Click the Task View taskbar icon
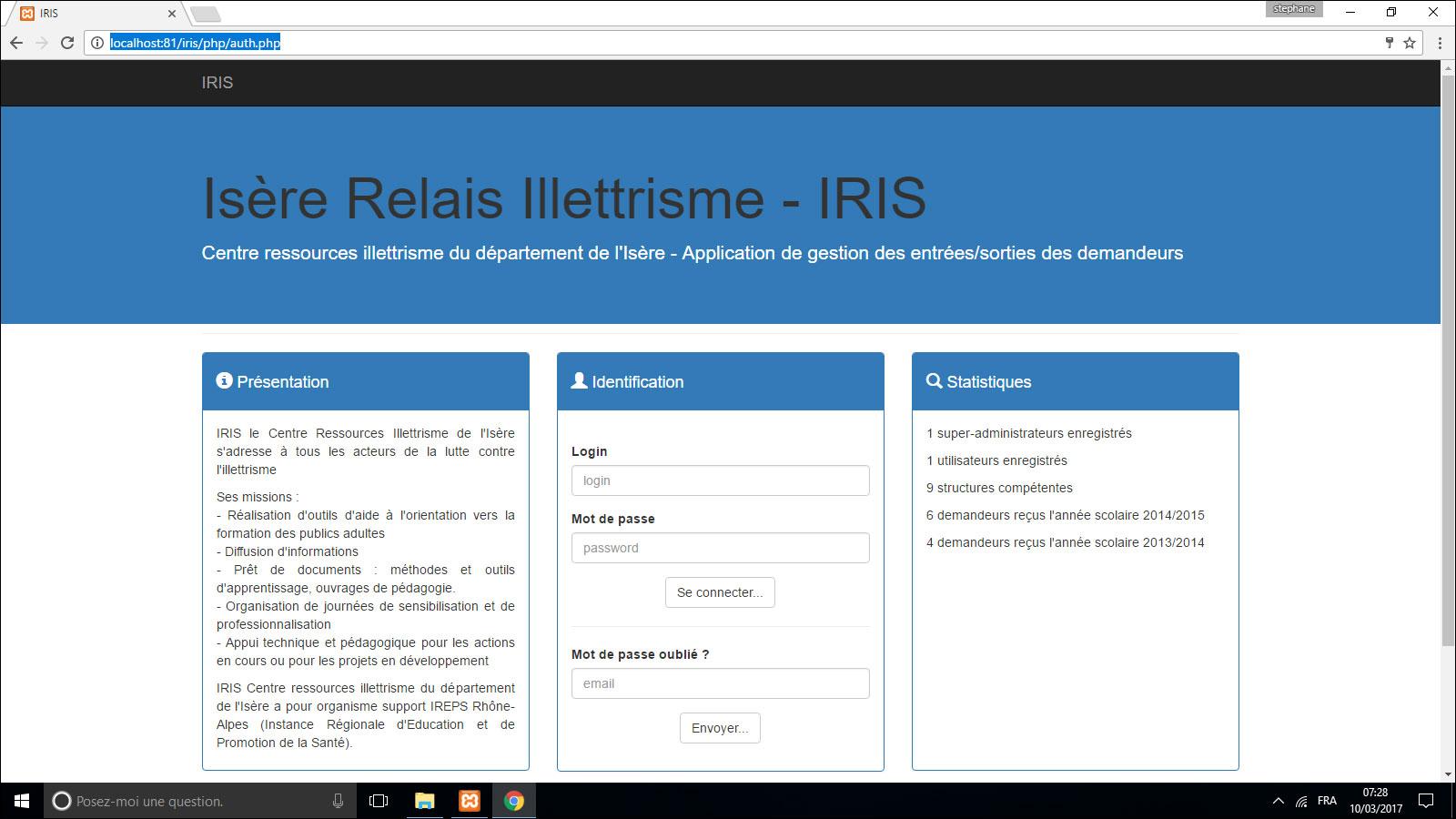 (379, 801)
